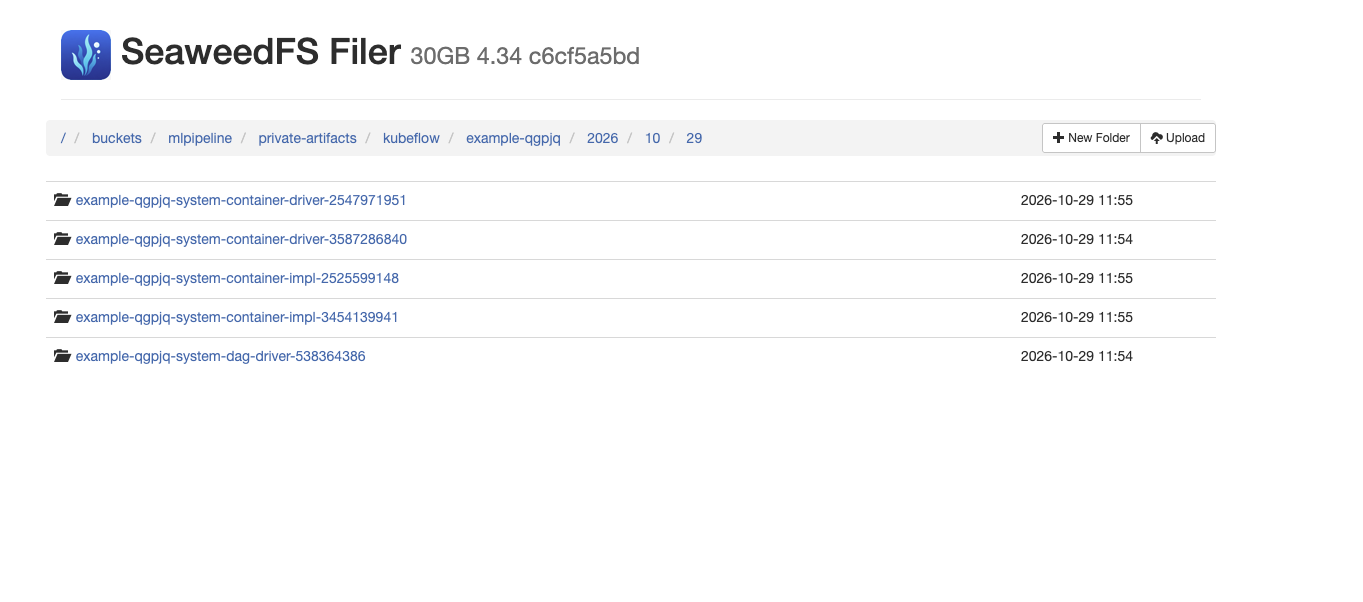Click timestamp of container-impl-3454139941 row
Viewport: 1363px width, 602px height.
(x=1076, y=317)
